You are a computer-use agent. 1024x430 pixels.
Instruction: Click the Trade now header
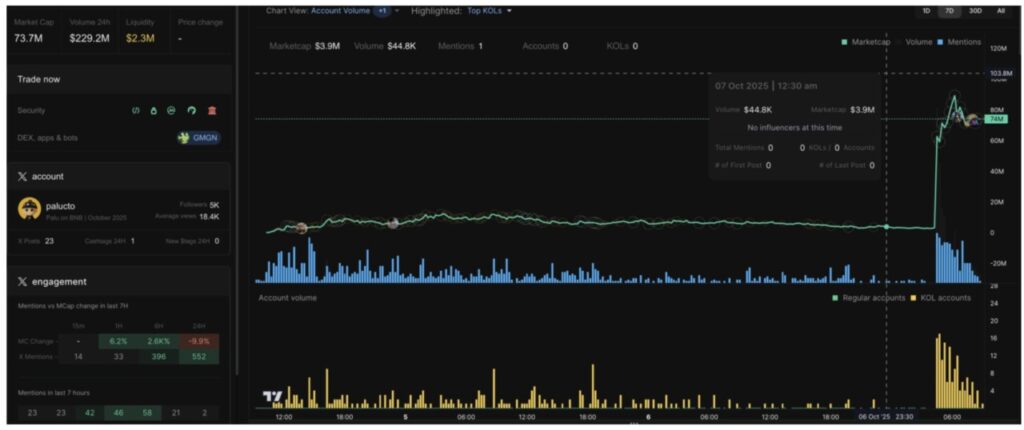pyautogui.click(x=39, y=79)
